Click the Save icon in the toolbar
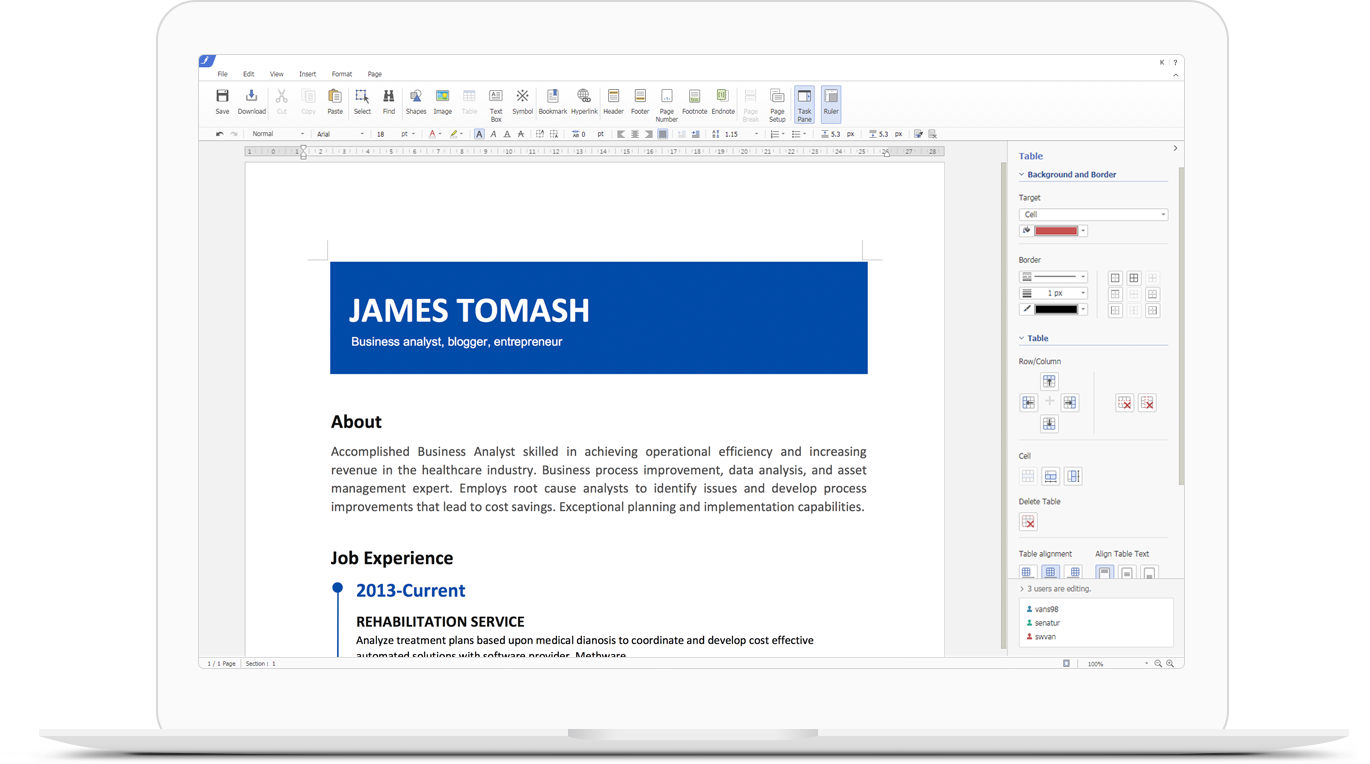 (222, 101)
